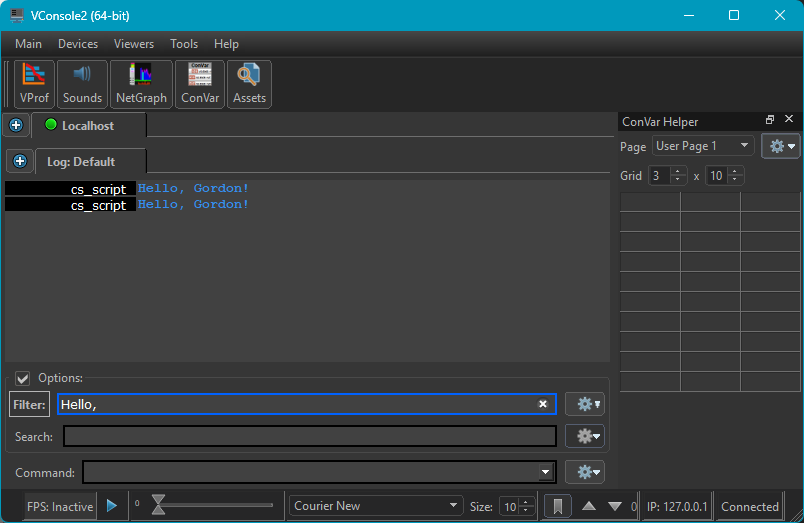The height and width of the screenshot is (523, 804).
Task: Open the Courier New font dropdown
Action: pyautogui.click(x=376, y=506)
